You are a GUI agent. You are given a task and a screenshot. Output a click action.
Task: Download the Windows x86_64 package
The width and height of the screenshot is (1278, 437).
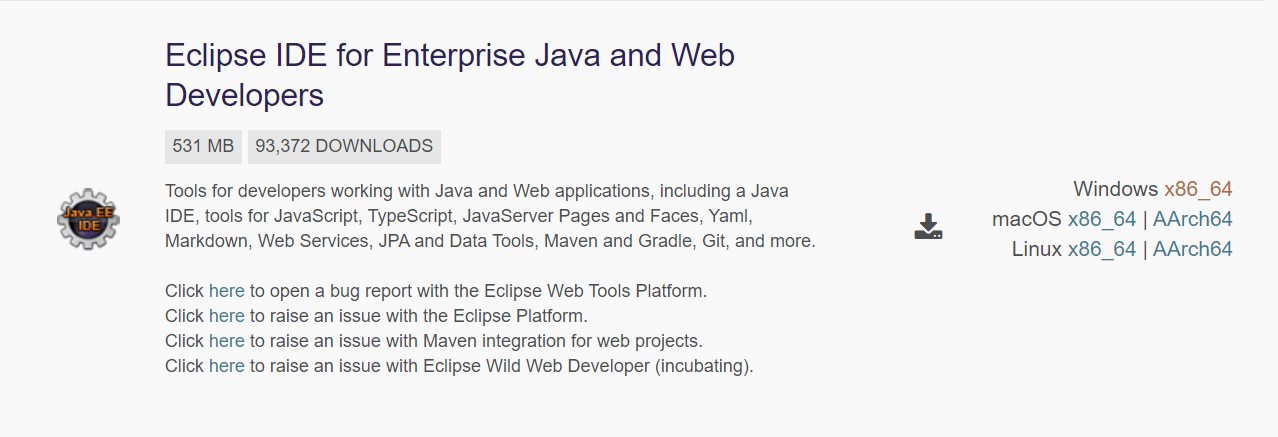tap(1198, 189)
